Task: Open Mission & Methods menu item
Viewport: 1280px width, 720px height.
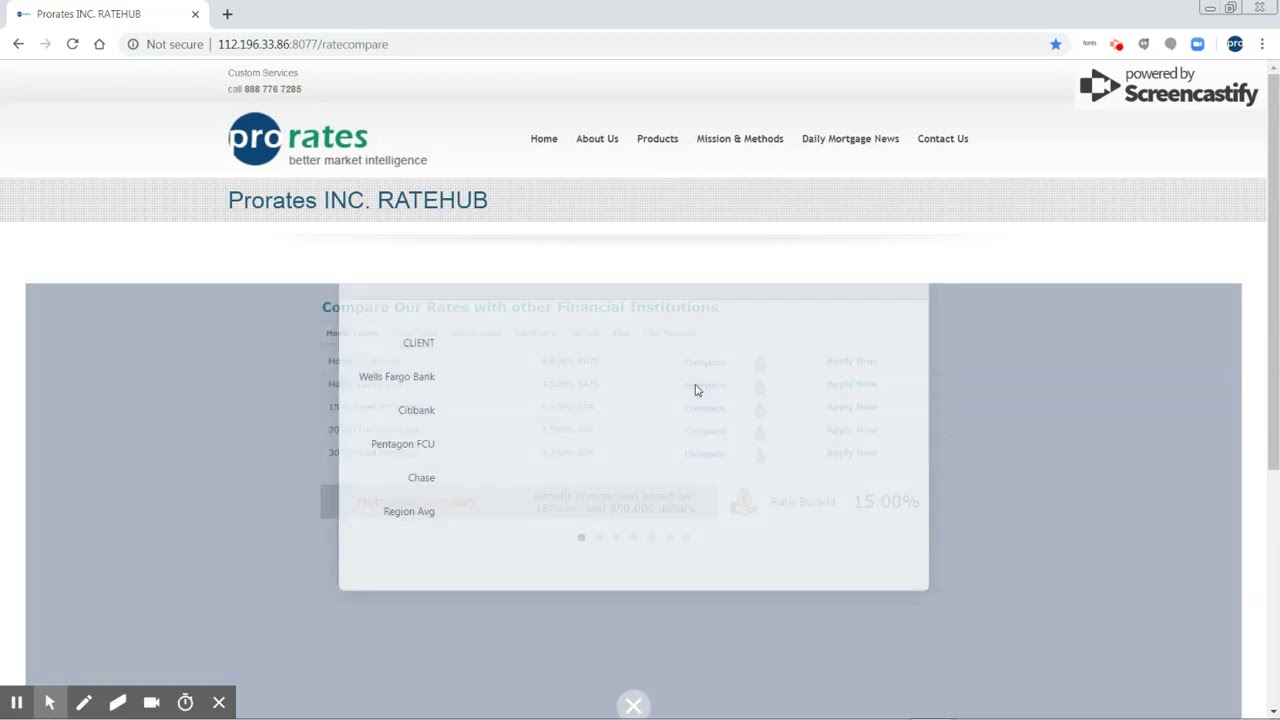Action: pos(740,139)
